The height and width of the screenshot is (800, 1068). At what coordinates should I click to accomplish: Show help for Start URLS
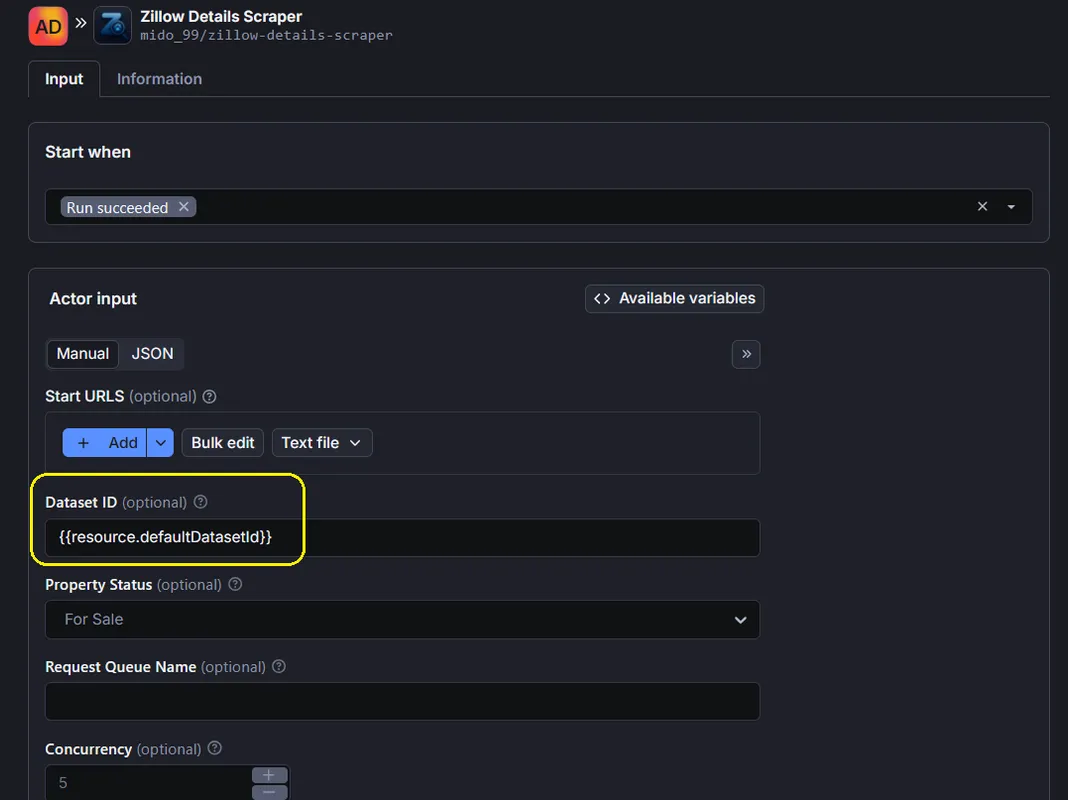click(x=210, y=396)
